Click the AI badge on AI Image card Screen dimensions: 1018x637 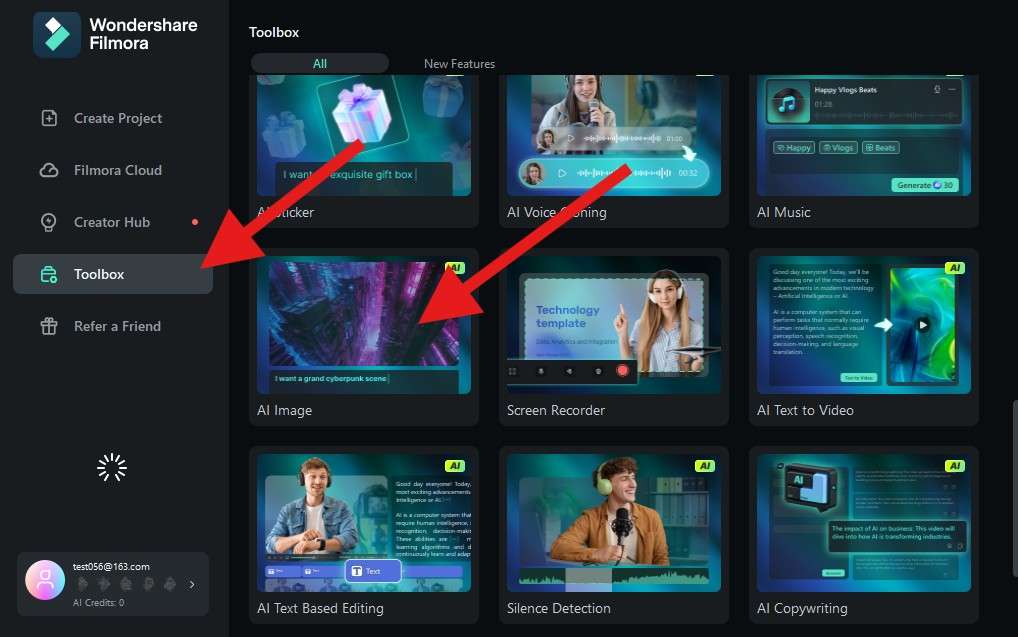click(454, 268)
